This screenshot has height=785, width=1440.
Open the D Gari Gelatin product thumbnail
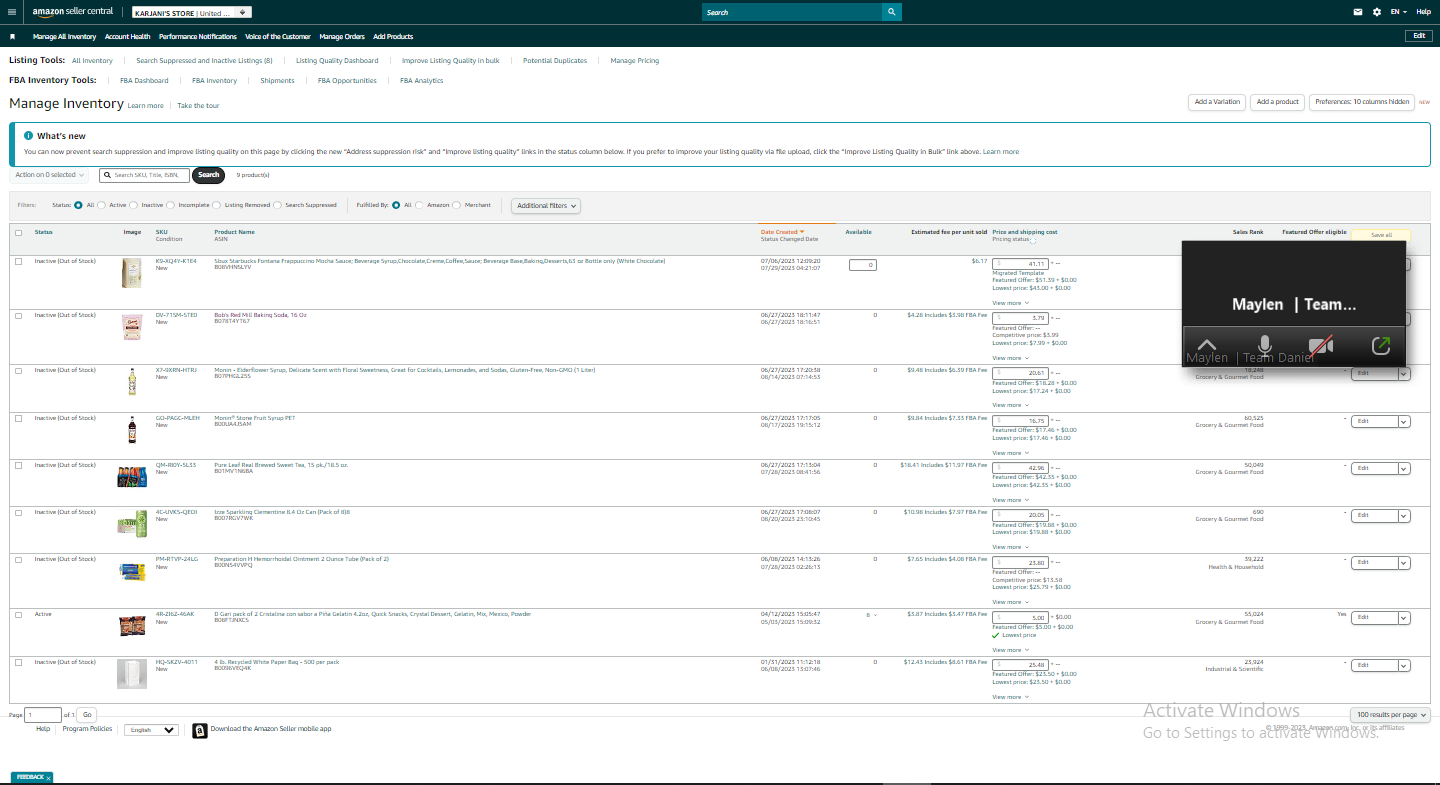point(132,625)
